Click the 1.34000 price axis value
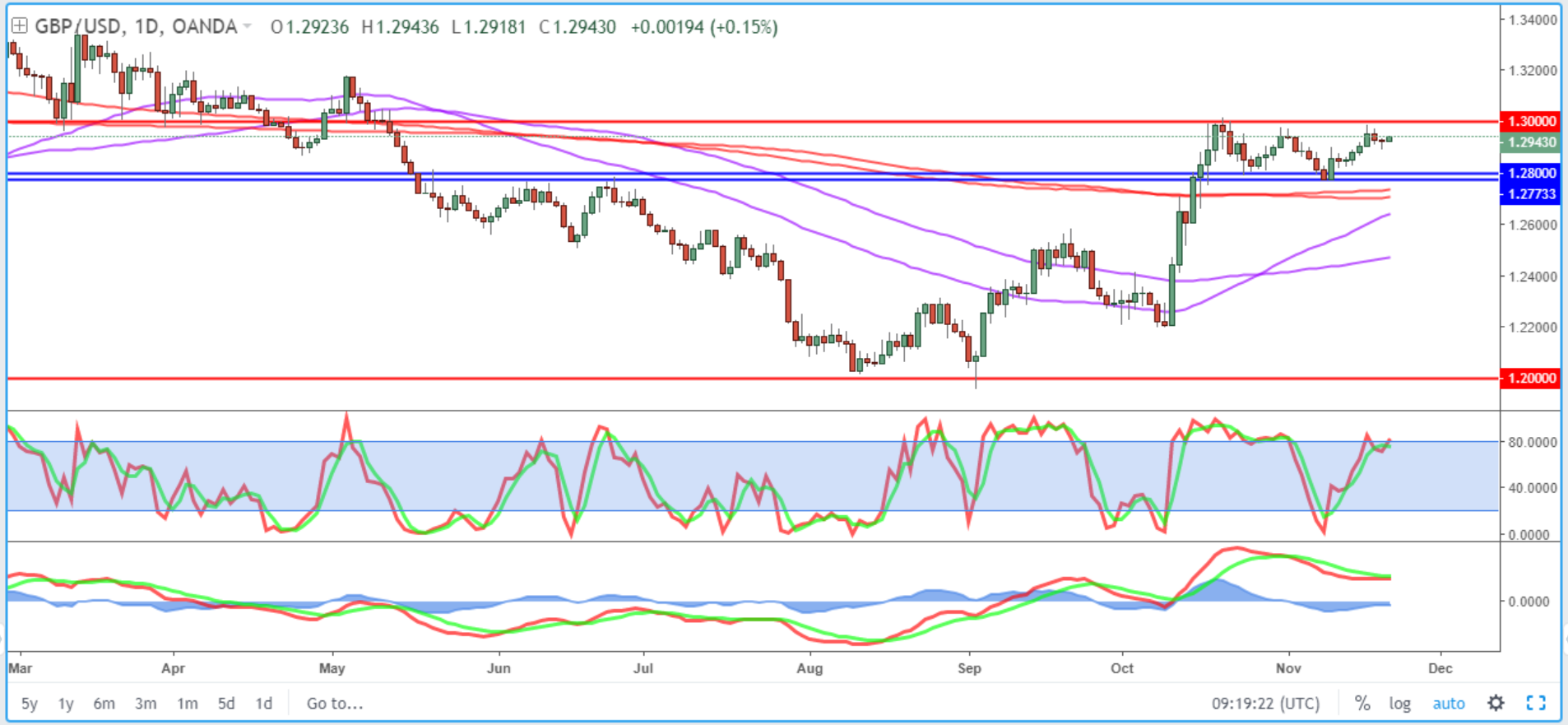The image size is (1568, 725). (x=1533, y=20)
